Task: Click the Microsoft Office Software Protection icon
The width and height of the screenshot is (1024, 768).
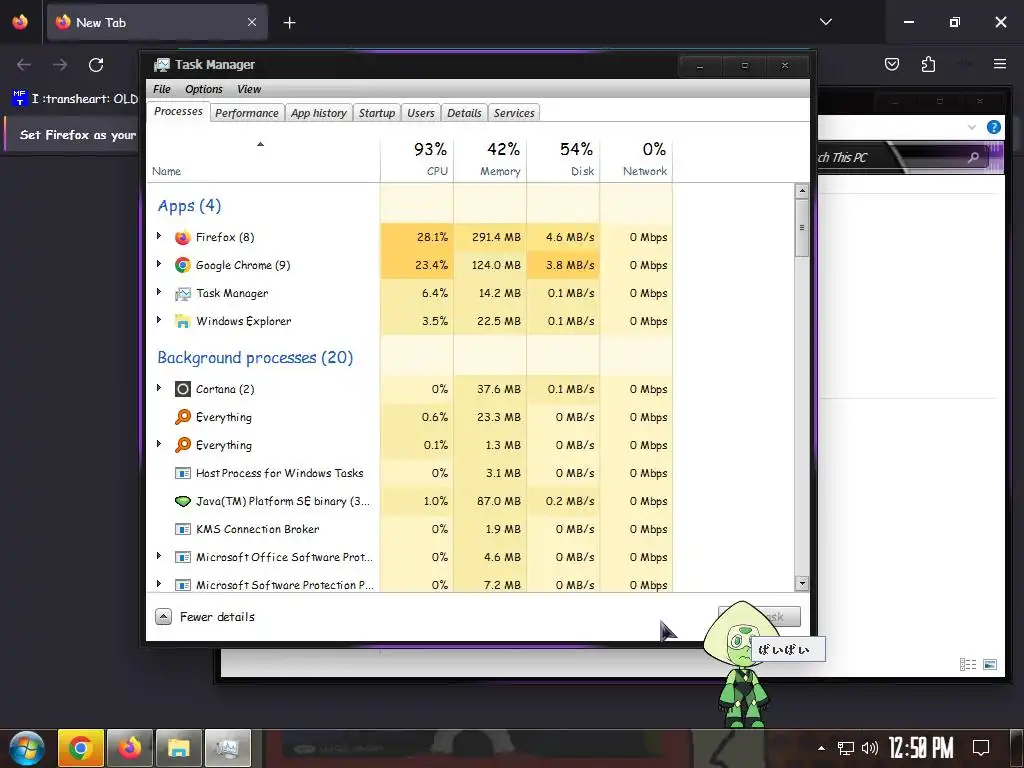Action: click(x=183, y=557)
